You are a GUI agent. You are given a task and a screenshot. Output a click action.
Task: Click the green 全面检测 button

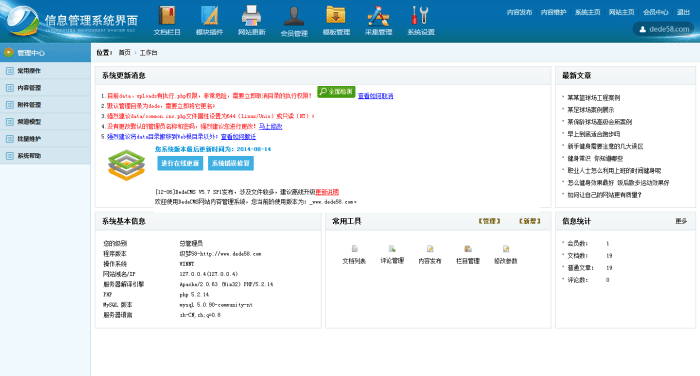point(336,92)
